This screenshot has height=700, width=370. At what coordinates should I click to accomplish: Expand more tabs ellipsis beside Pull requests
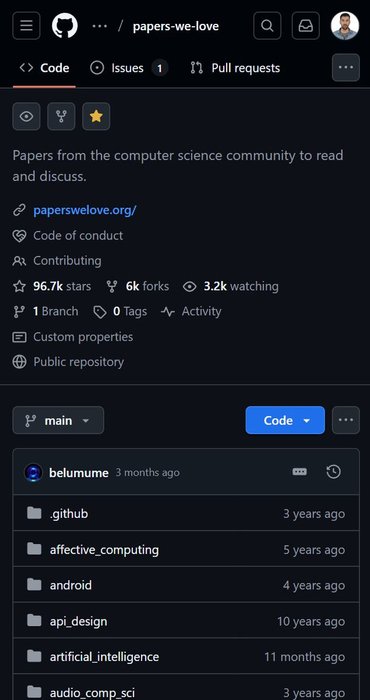point(346,67)
